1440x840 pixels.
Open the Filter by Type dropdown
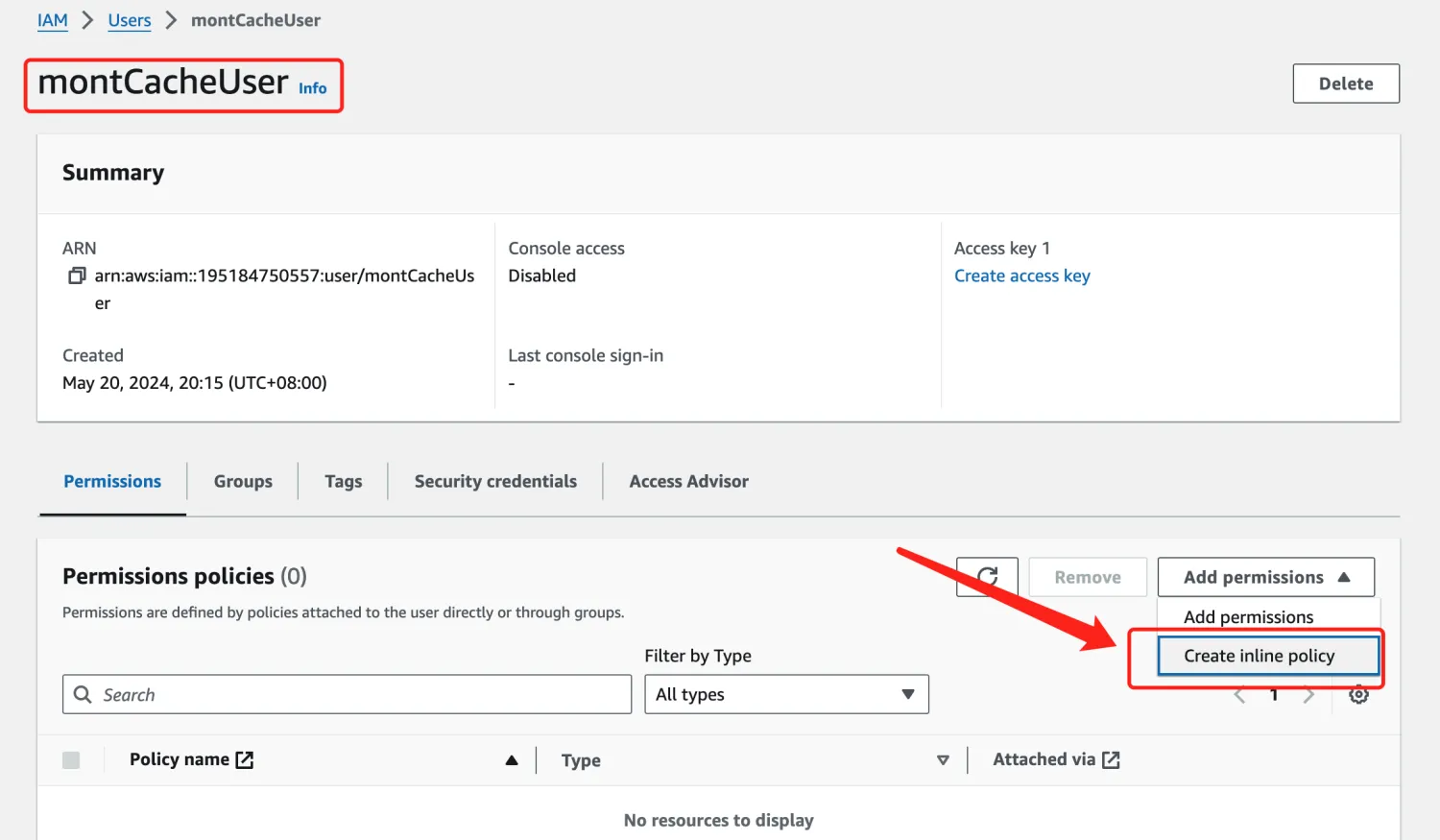point(786,694)
